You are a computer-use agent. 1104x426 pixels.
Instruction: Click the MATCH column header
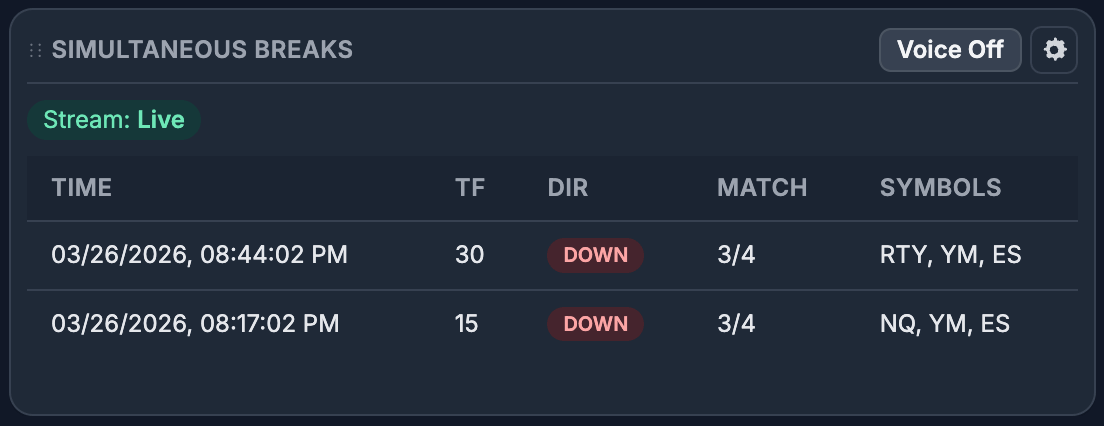[x=761, y=187]
